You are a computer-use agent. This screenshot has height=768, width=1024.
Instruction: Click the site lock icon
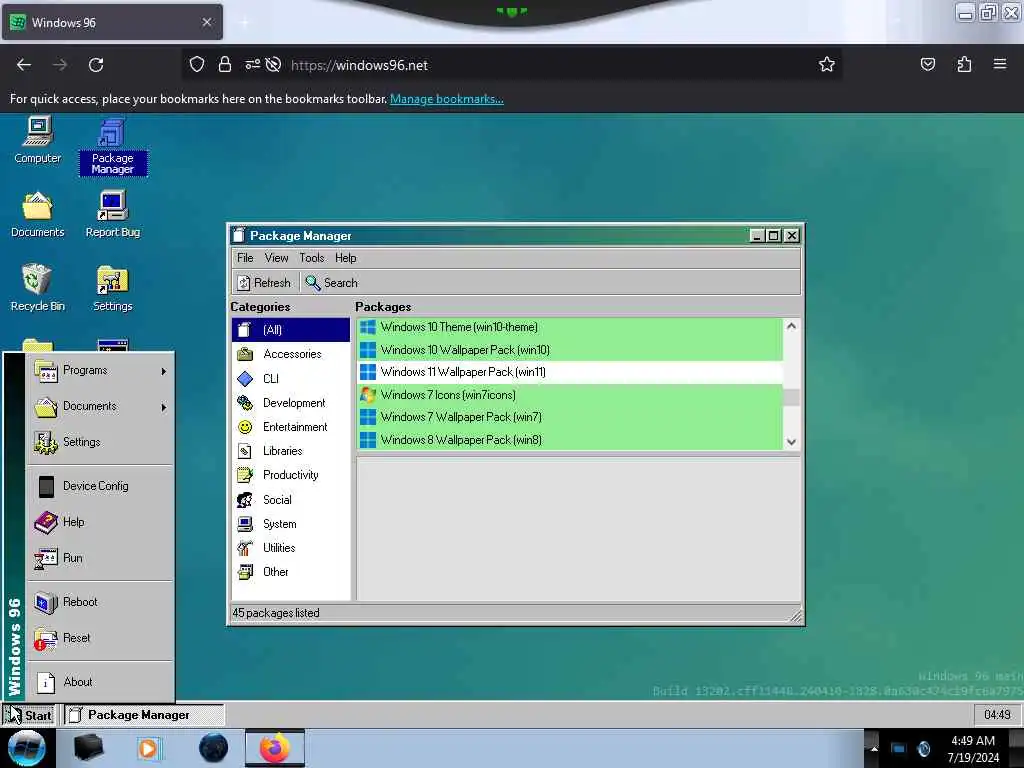point(225,64)
